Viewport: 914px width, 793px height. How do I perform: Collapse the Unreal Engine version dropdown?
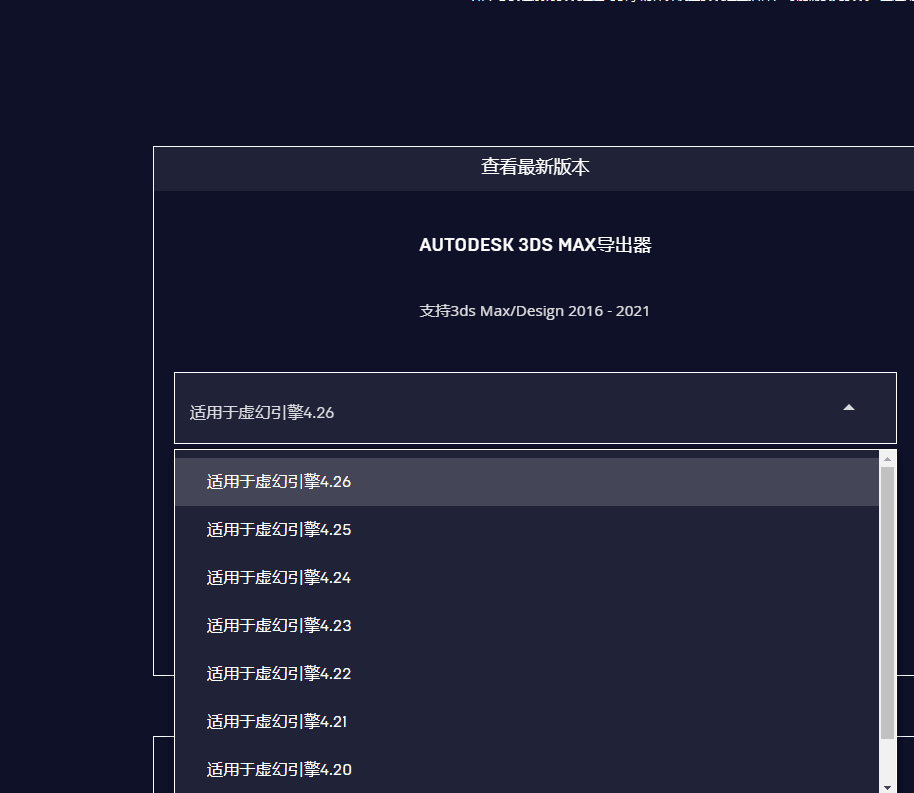pyautogui.click(x=535, y=408)
